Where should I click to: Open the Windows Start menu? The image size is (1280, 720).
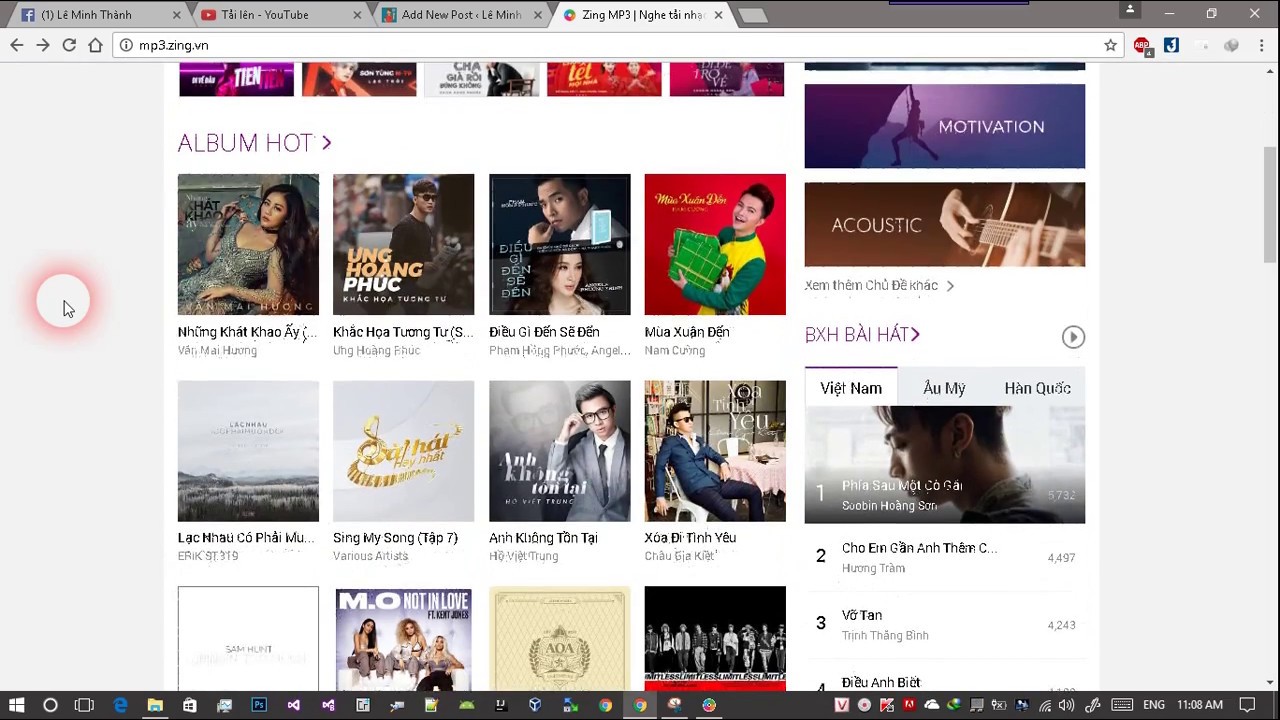point(16,705)
